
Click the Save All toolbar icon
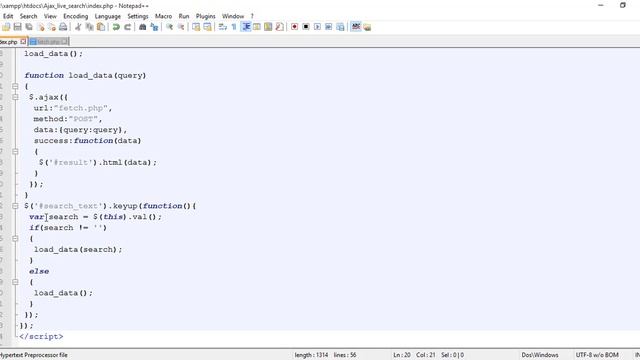pos(29,27)
